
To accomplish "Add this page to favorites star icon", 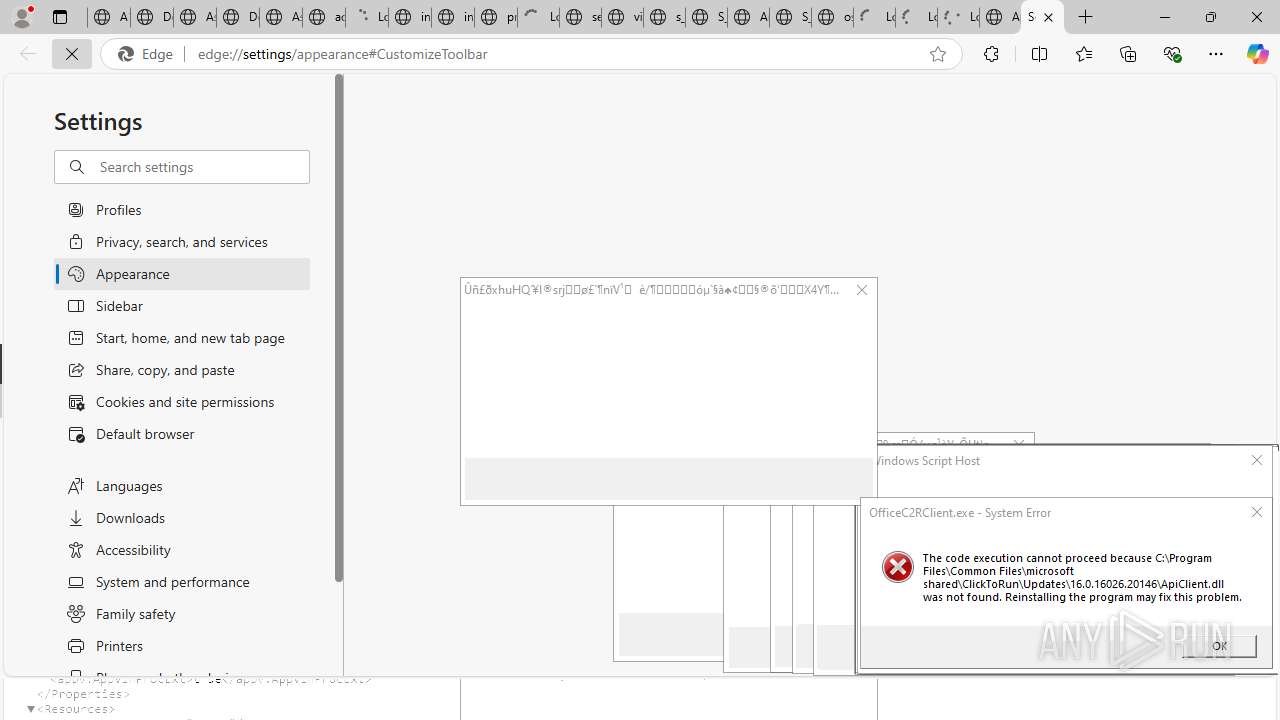I will click(x=937, y=54).
